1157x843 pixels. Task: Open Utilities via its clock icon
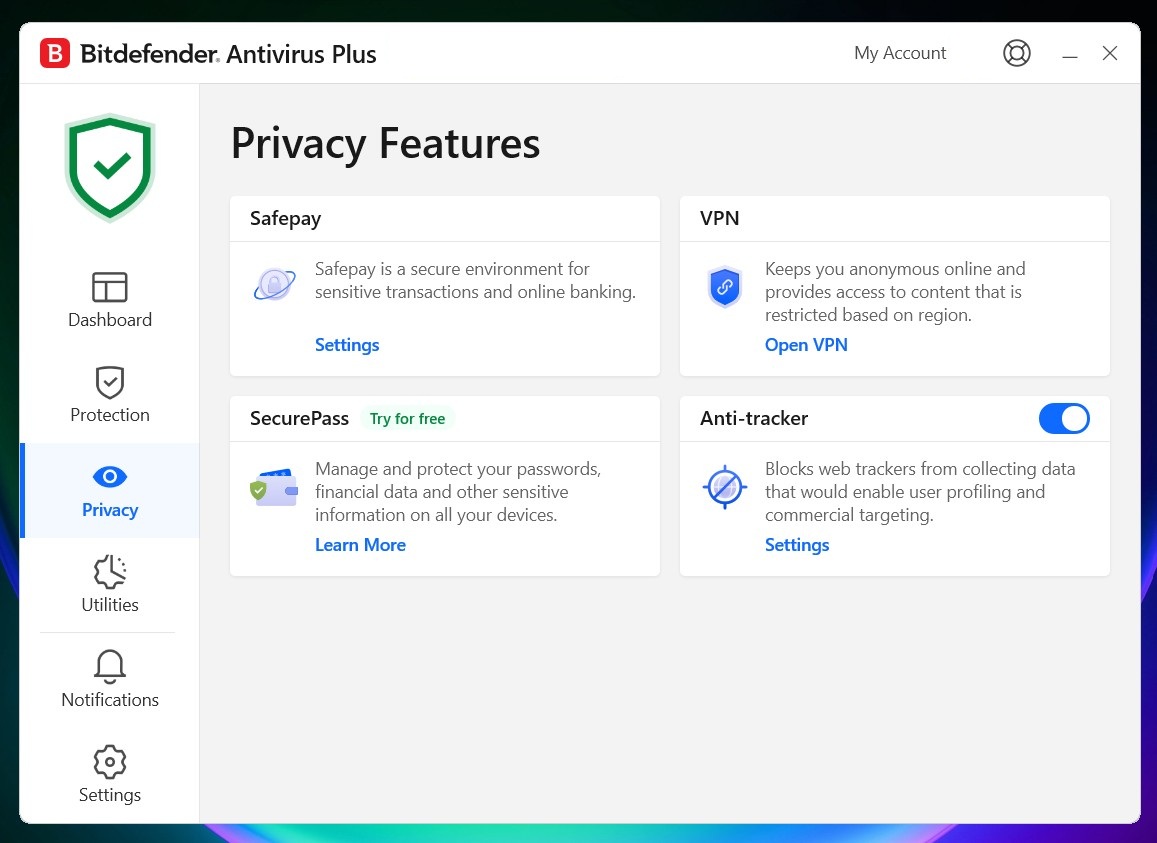[x=110, y=572]
